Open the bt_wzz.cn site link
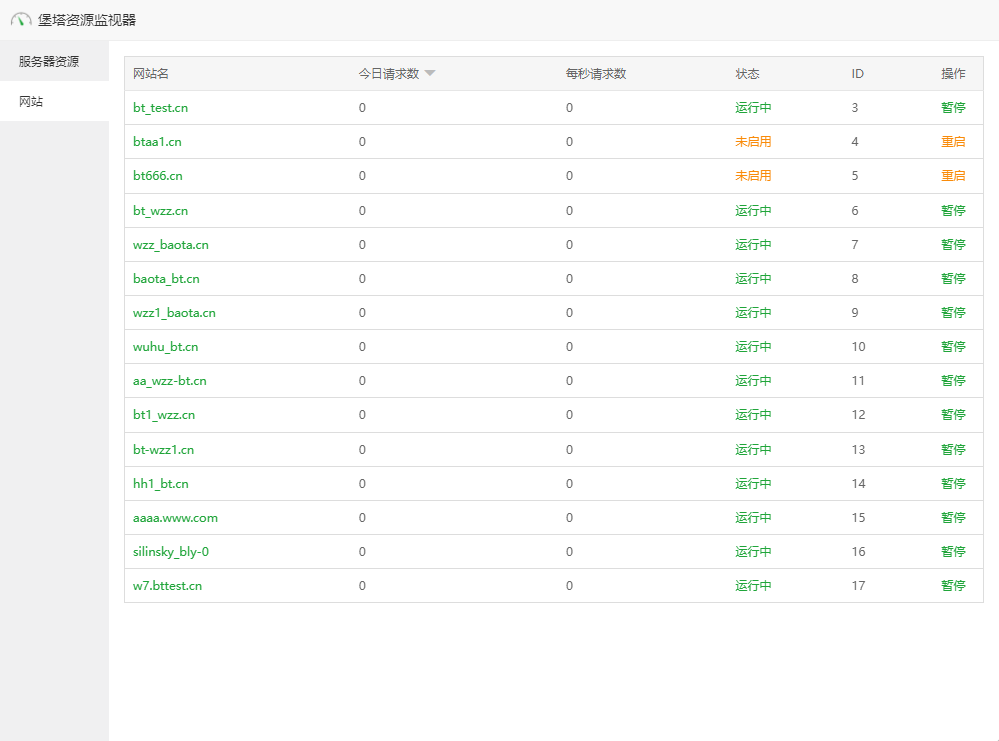999x741 pixels. 160,211
